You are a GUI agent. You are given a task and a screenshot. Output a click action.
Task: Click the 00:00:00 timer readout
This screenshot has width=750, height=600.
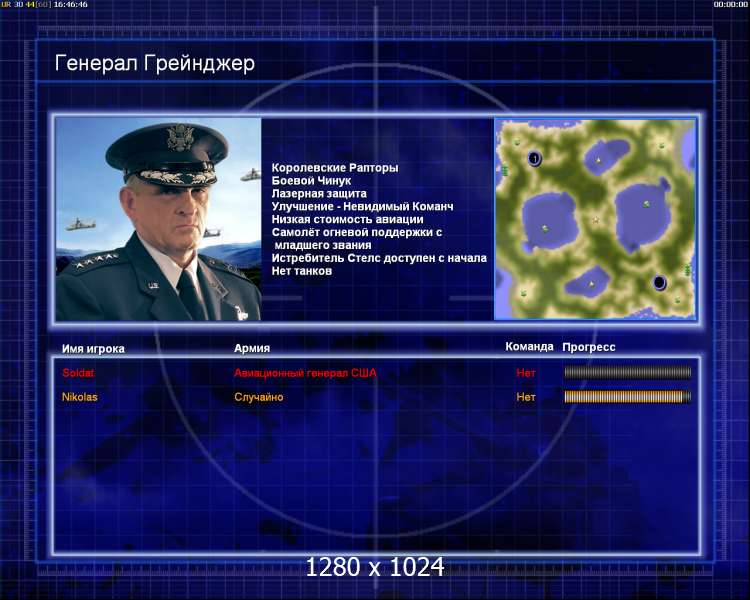click(730, 4)
